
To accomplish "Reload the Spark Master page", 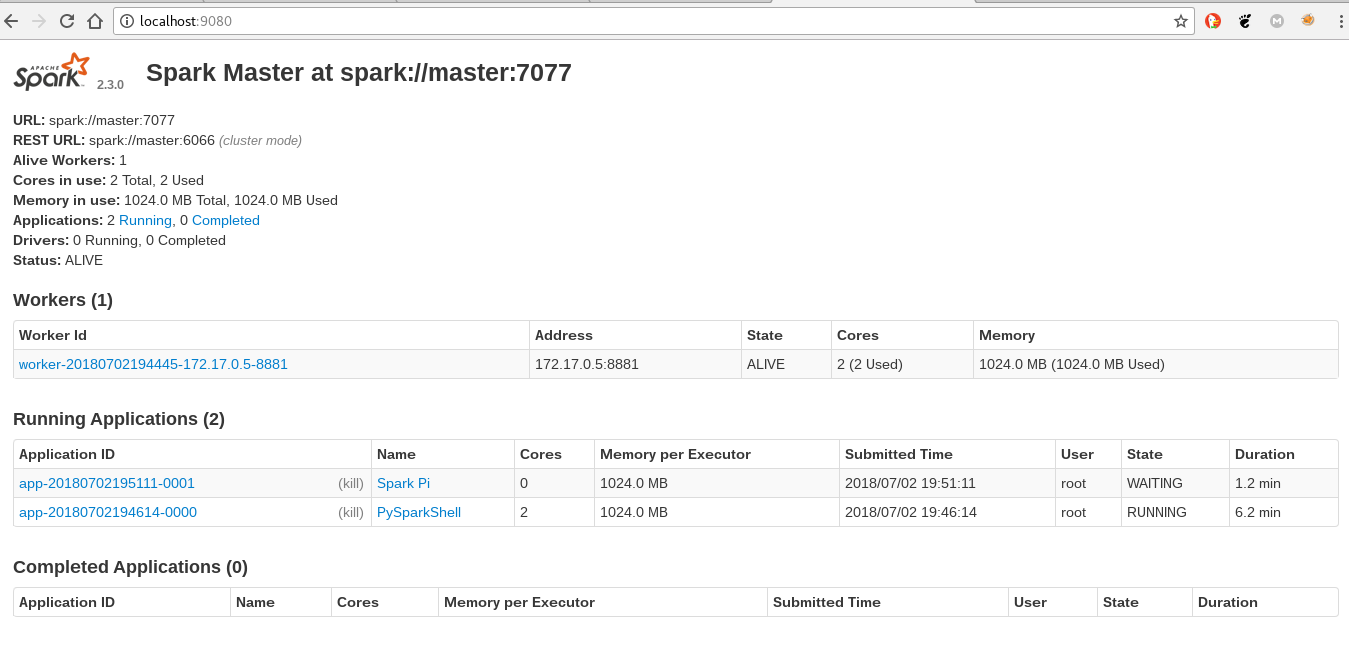I will click(x=67, y=21).
